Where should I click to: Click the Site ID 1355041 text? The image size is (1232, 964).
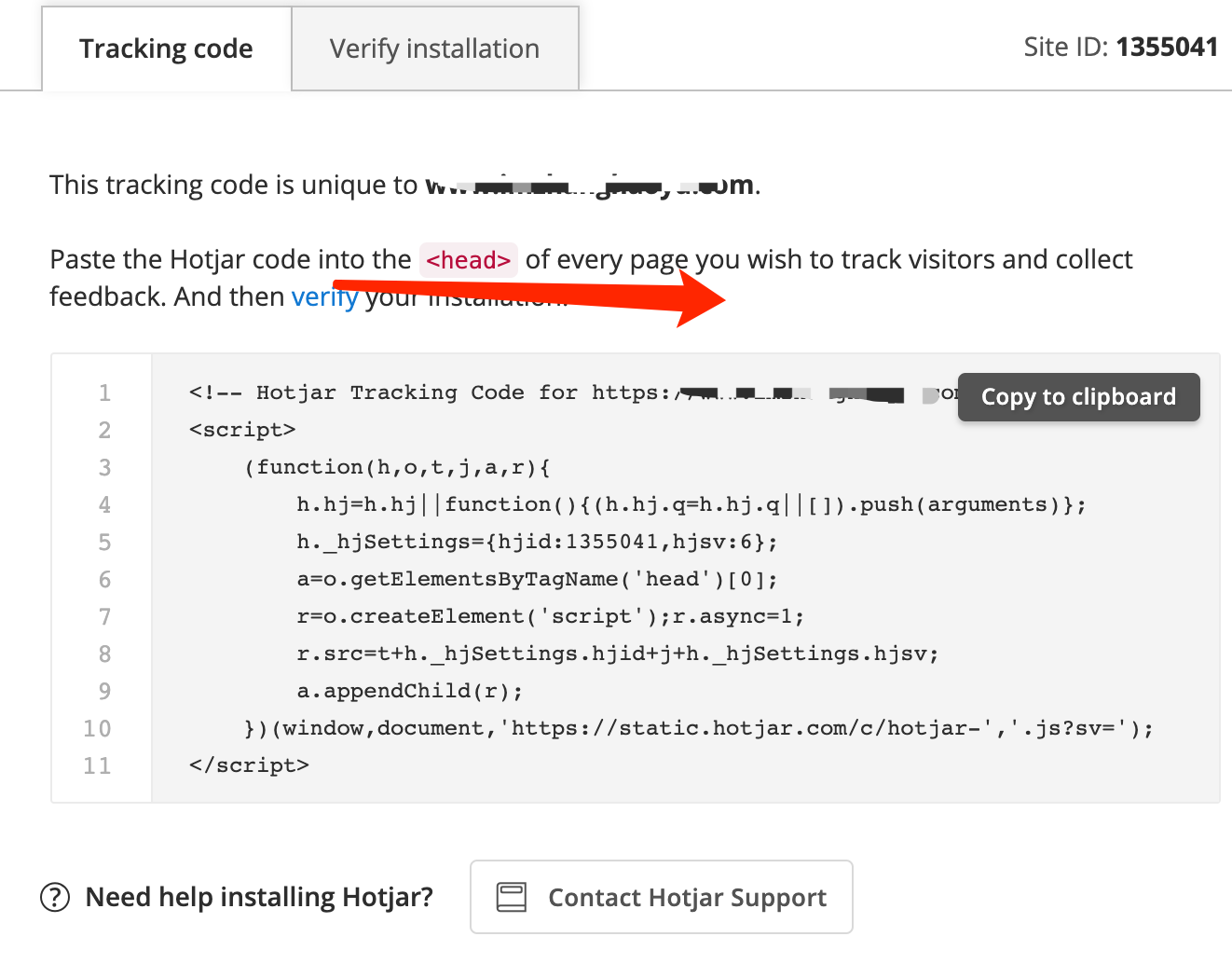point(1120,48)
